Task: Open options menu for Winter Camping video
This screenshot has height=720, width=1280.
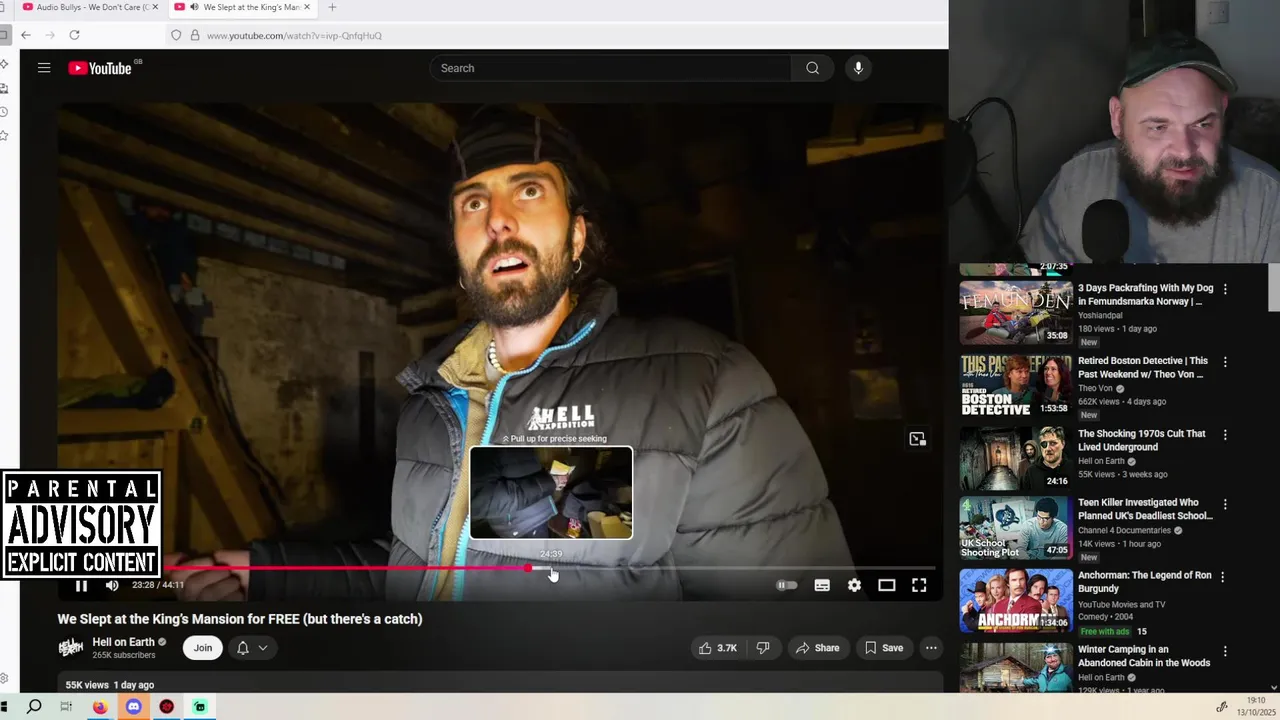Action: tap(1225, 651)
